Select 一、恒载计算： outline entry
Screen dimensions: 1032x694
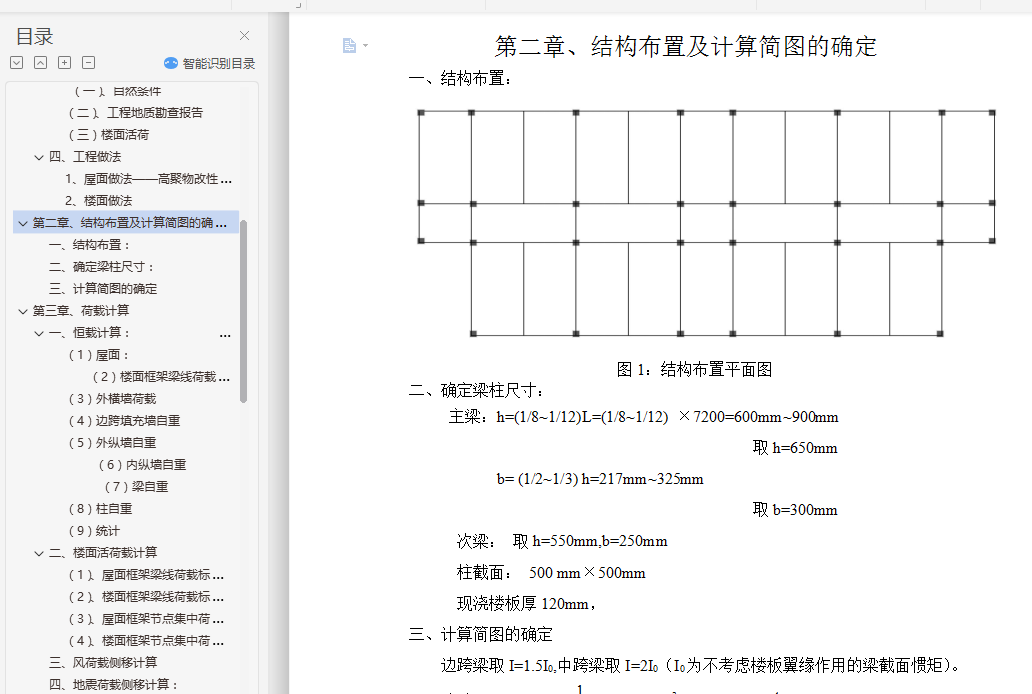coord(90,333)
